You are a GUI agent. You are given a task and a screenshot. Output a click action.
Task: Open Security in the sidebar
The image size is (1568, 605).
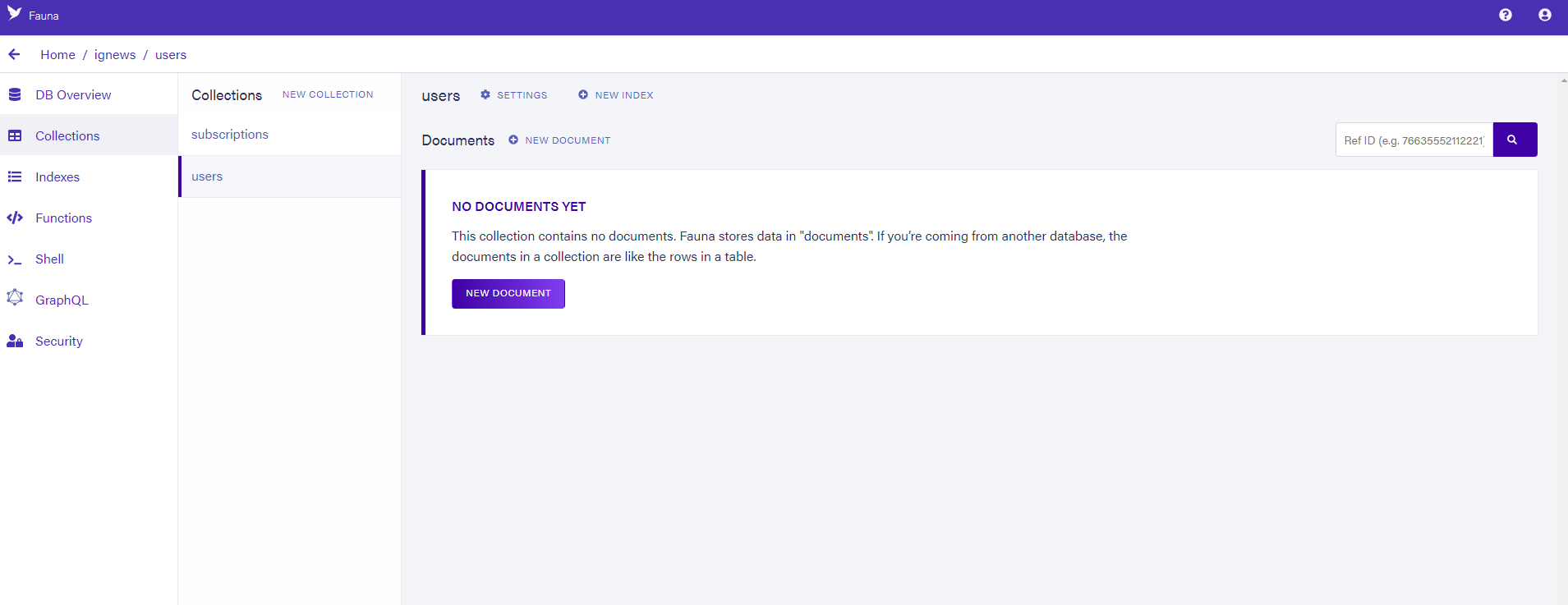pos(89,341)
